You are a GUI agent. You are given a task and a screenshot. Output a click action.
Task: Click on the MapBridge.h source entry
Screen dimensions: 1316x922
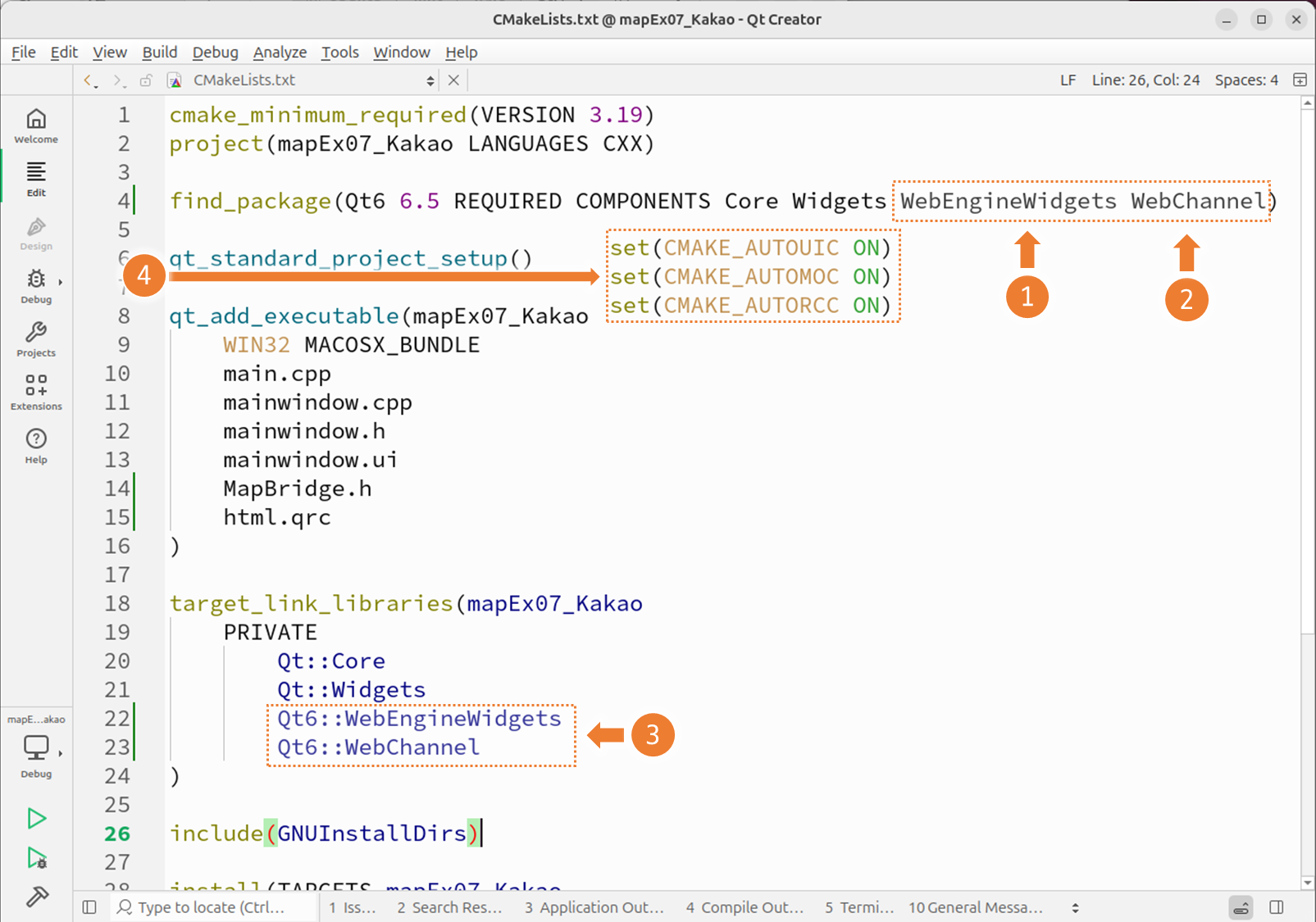click(x=298, y=489)
